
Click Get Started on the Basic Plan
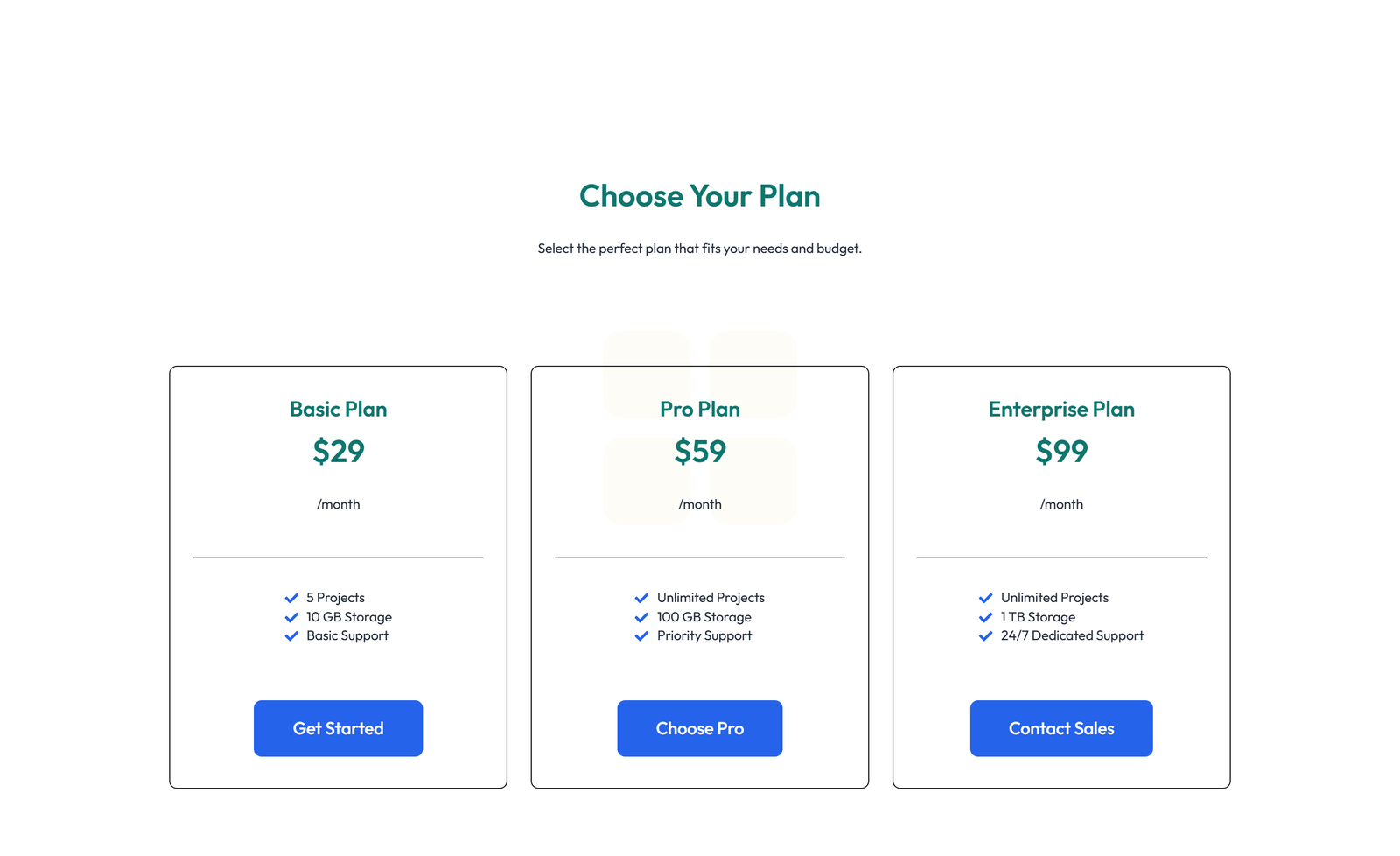[338, 728]
